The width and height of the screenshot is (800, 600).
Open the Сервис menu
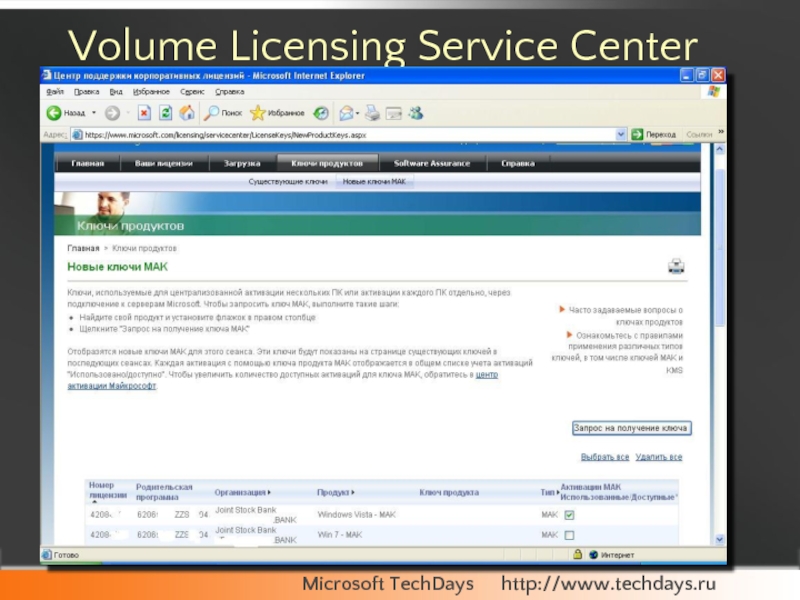click(x=192, y=92)
